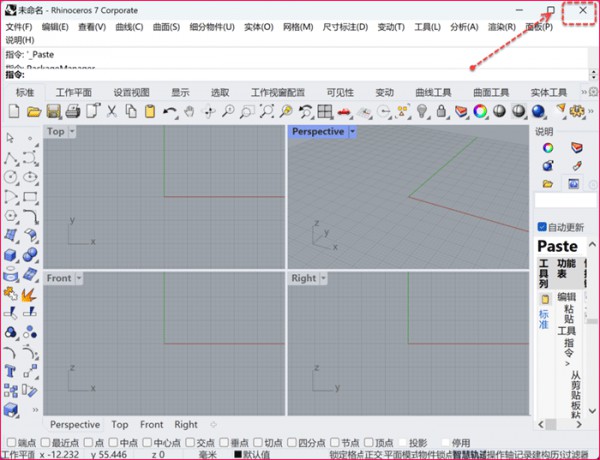Enable the 中心点 osnap checkbox
600x460 pixels.
coord(147,442)
